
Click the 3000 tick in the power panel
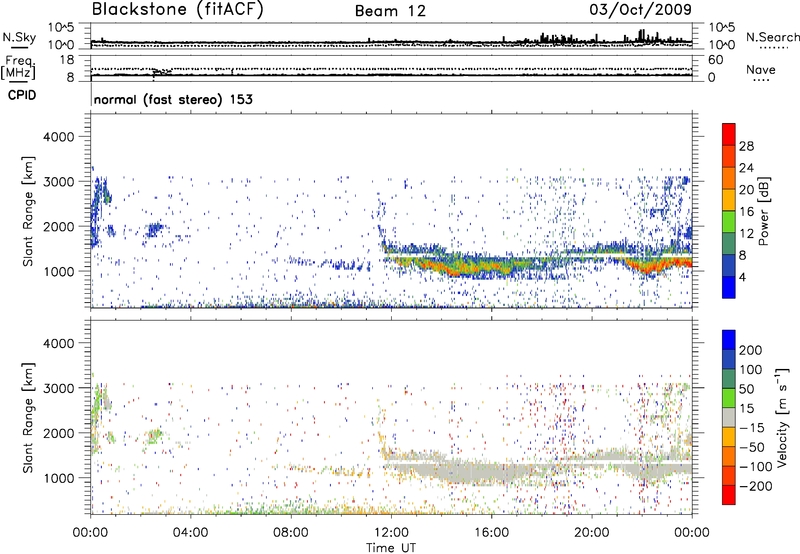tap(59, 182)
